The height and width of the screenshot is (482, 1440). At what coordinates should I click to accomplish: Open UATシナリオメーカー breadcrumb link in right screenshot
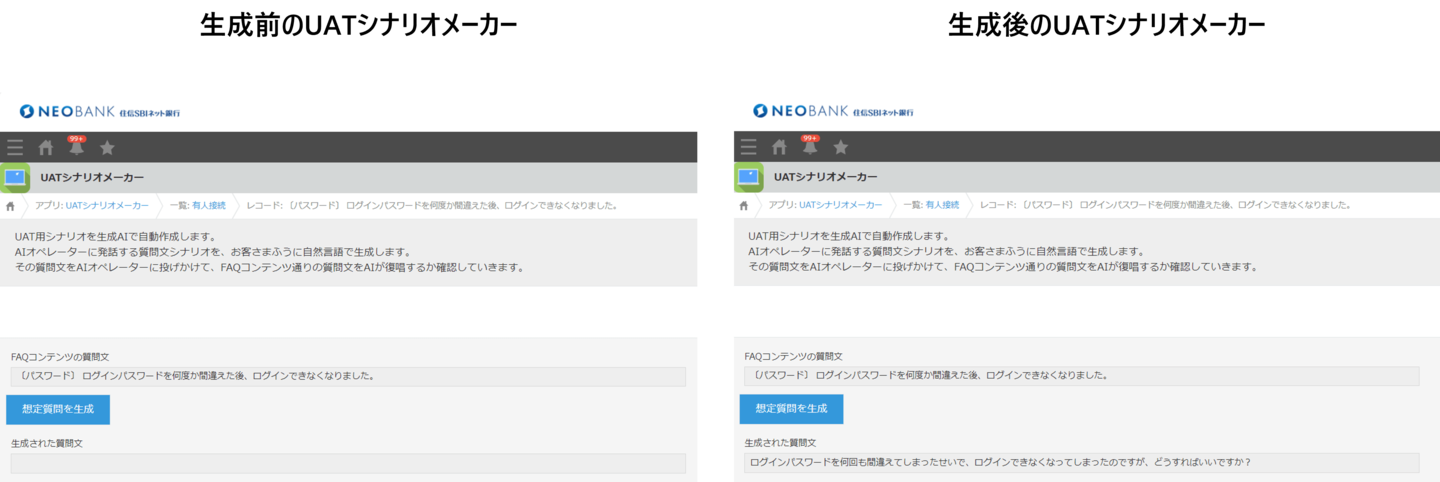(841, 205)
